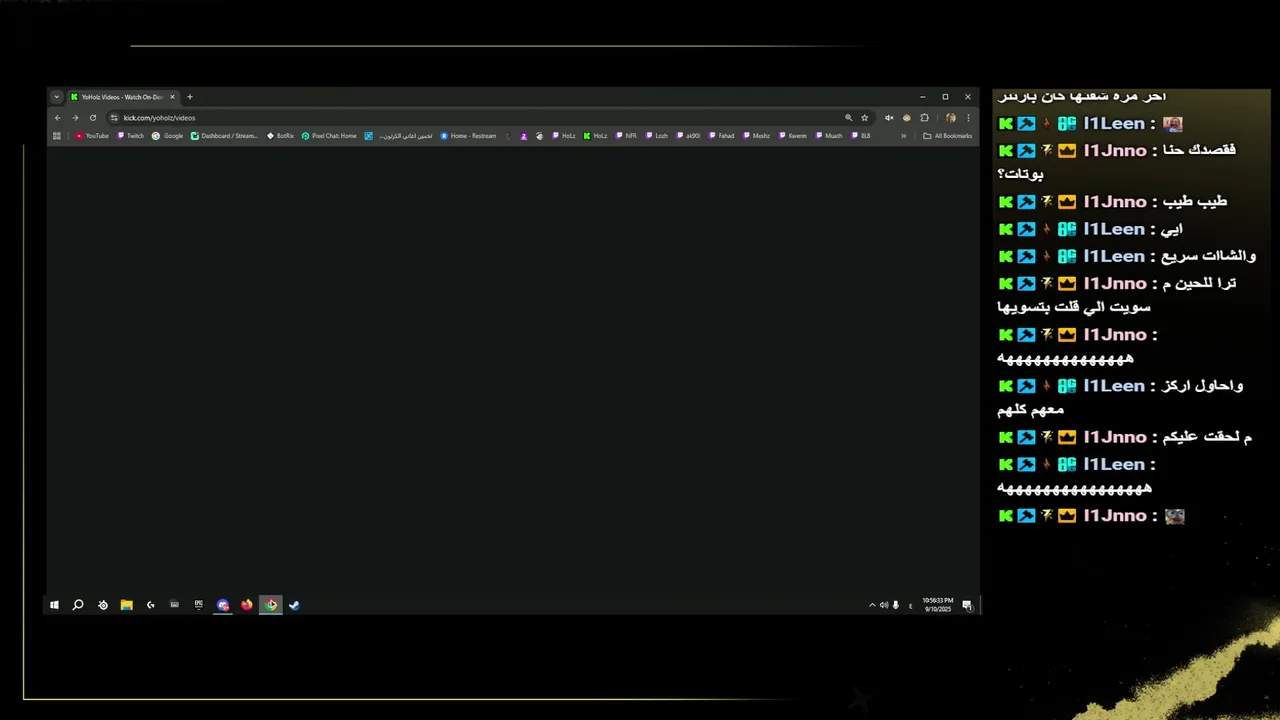The height and width of the screenshot is (720, 1280).
Task: Open the ak90l bookmark
Action: (688, 136)
